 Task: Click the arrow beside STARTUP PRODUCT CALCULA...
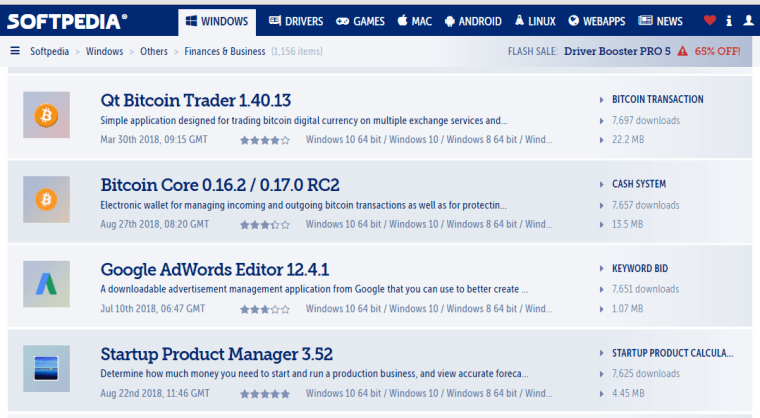pyautogui.click(x=602, y=353)
